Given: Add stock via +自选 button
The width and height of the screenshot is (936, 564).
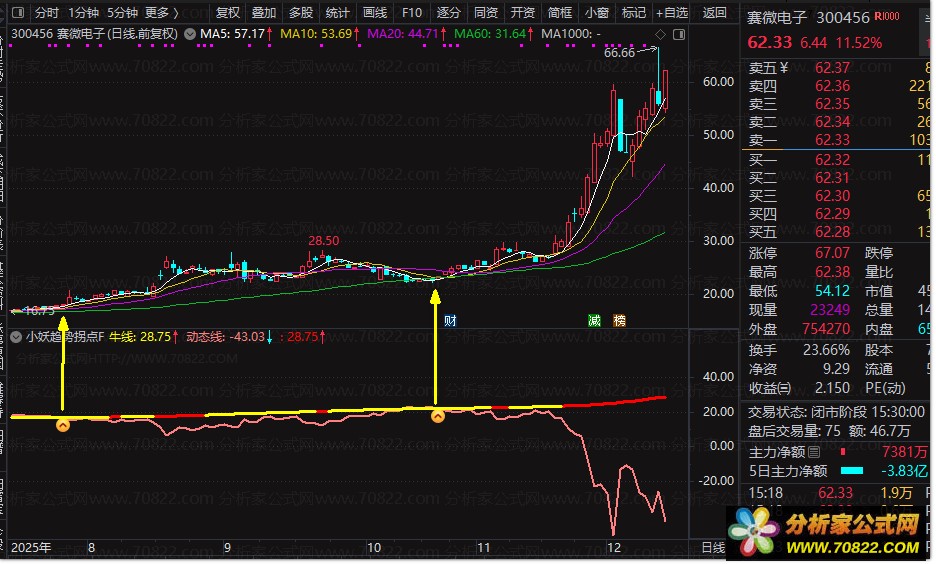Looking at the screenshot, I should click(672, 12).
